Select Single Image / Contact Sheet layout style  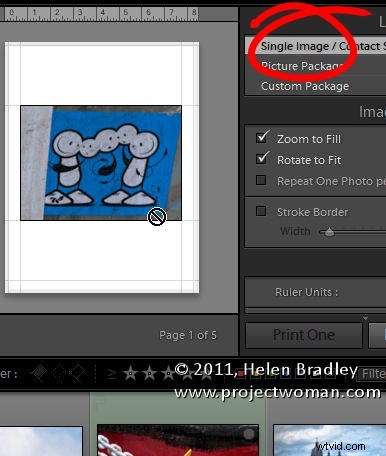point(316,46)
